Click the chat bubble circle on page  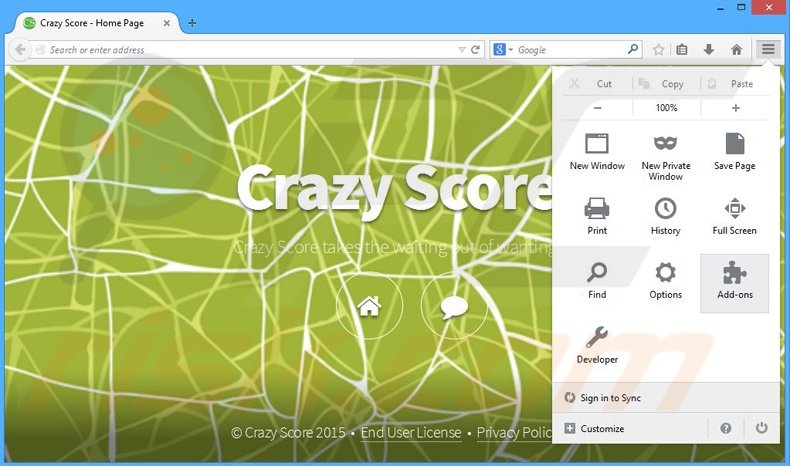pyautogui.click(x=454, y=306)
